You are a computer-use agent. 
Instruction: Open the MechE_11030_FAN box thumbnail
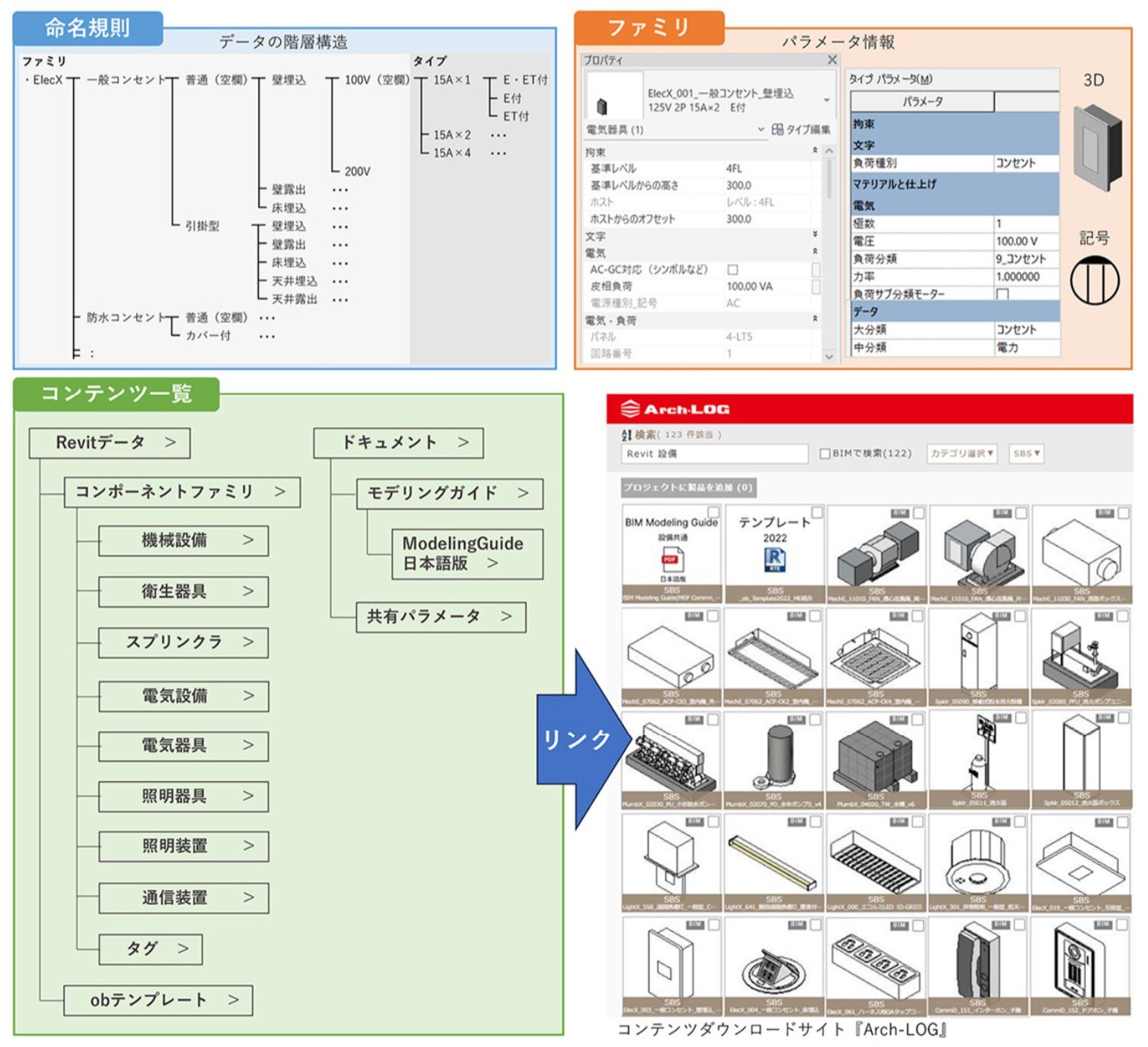click(x=1082, y=555)
